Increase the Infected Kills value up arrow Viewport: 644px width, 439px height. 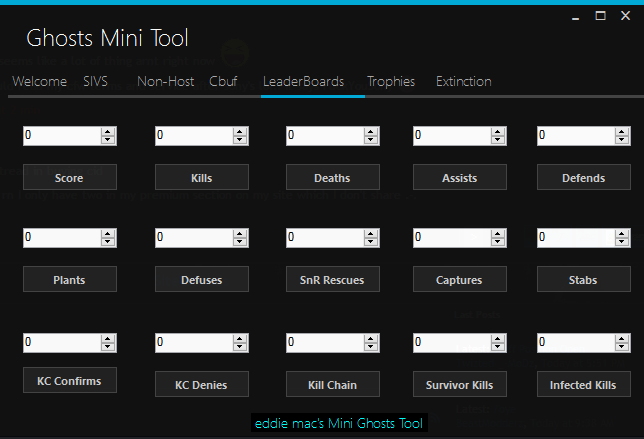[x=622, y=338]
